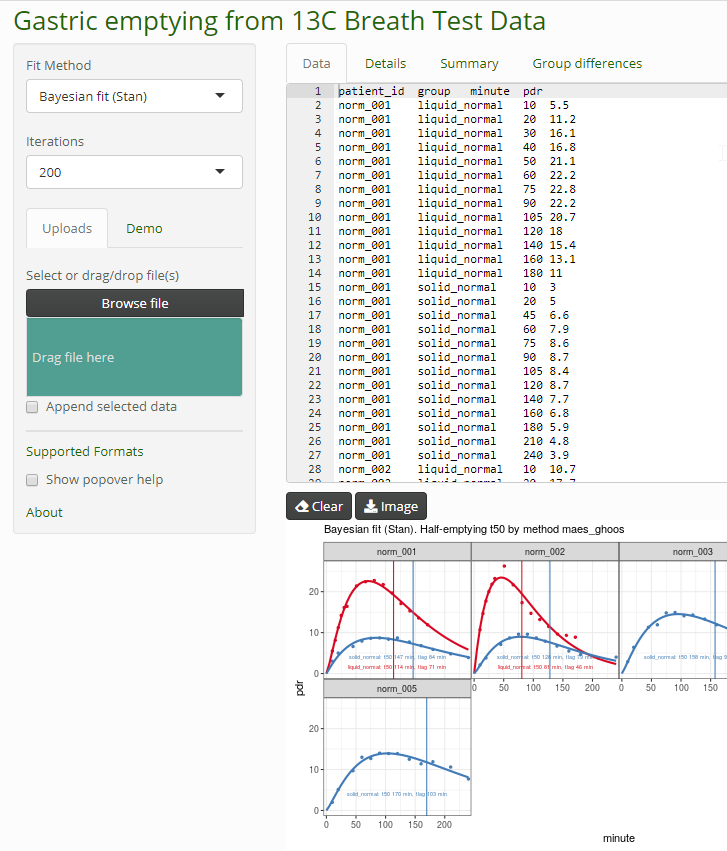This screenshot has width=727, height=851.
Task: Select the Uploads tab
Action: (67, 228)
